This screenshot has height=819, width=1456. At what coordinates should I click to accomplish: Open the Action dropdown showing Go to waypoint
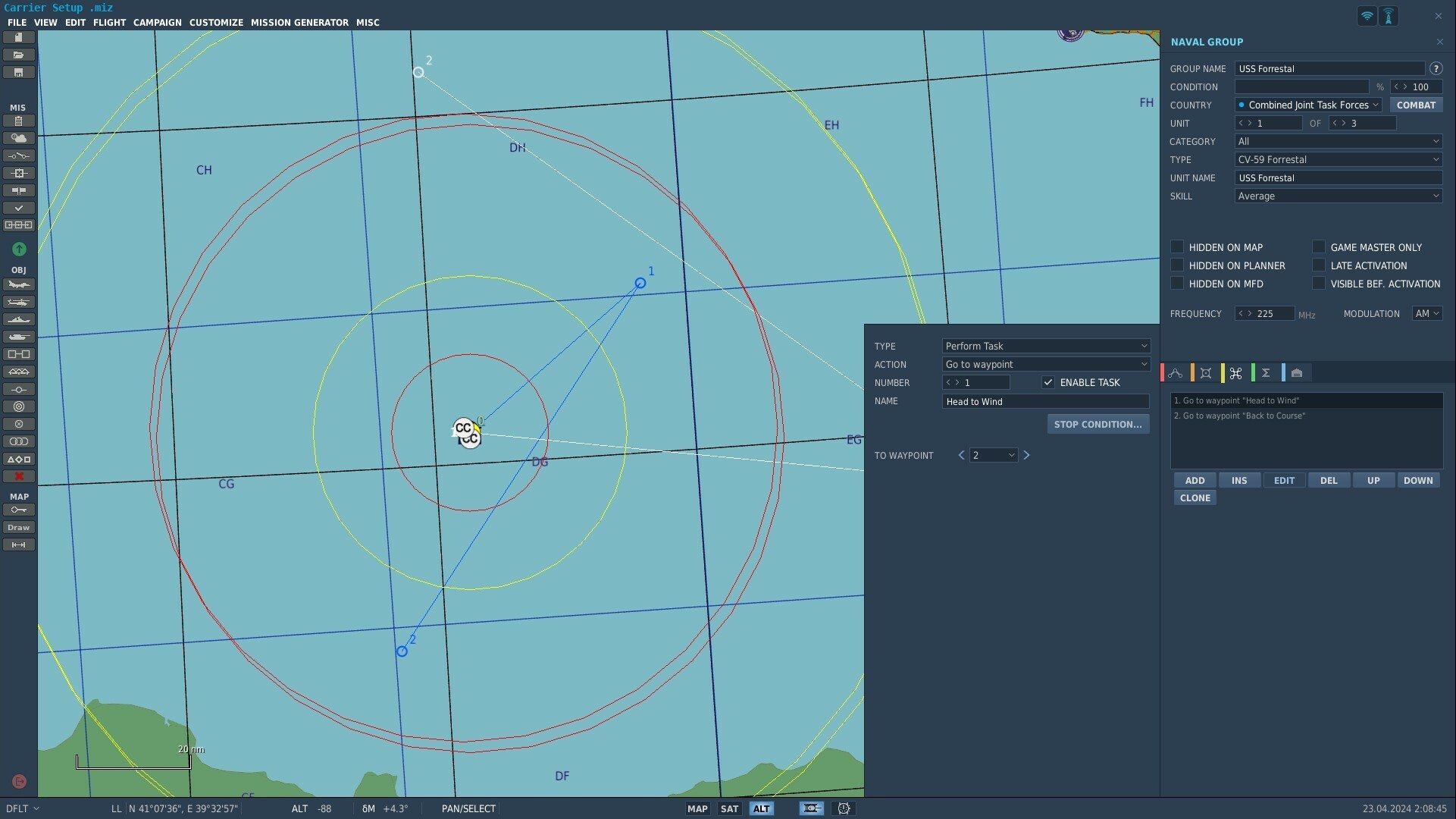[x=1046, y=364]
